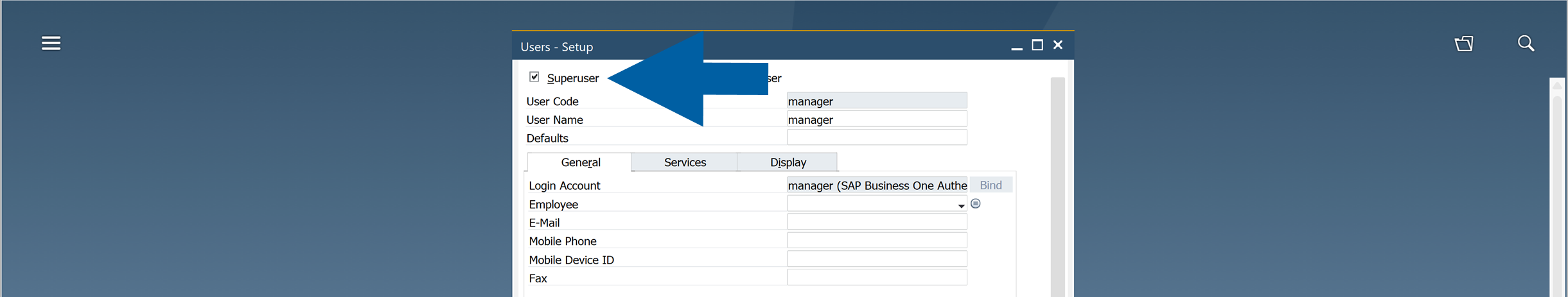Switch to the General tab
The width and height of the screenshot is (1568, 297).
(x=580, y=162)
